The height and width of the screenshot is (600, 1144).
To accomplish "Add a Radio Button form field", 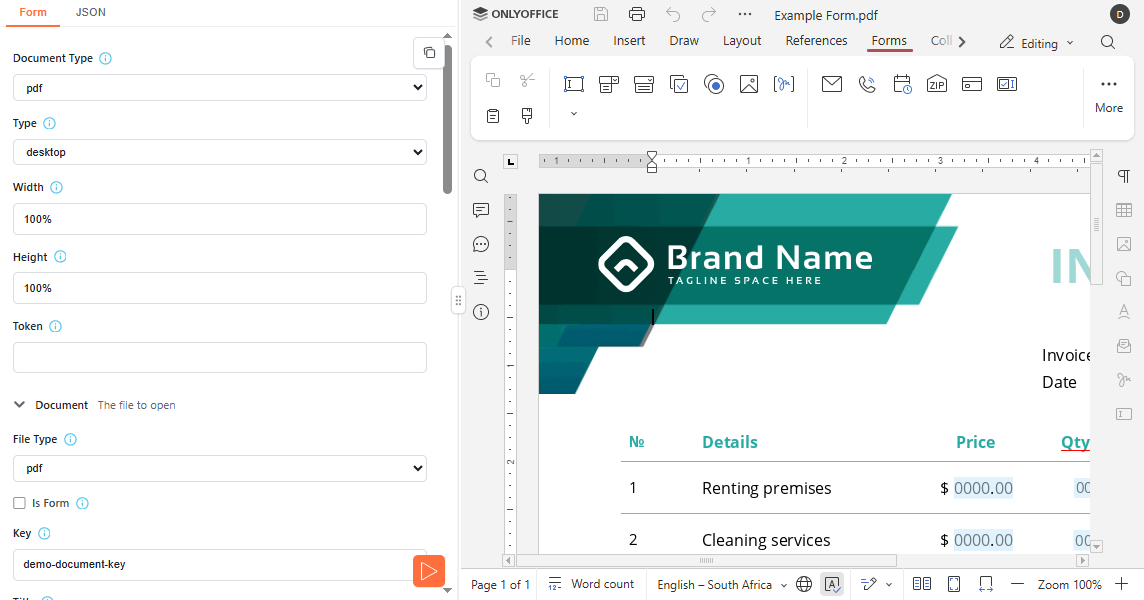I will (714, 84).
